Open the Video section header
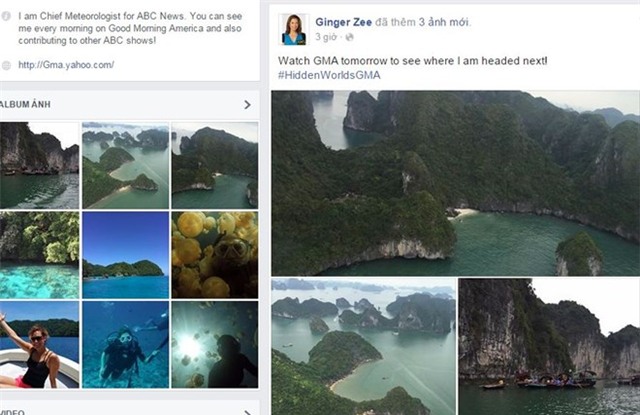 (14, 411)
